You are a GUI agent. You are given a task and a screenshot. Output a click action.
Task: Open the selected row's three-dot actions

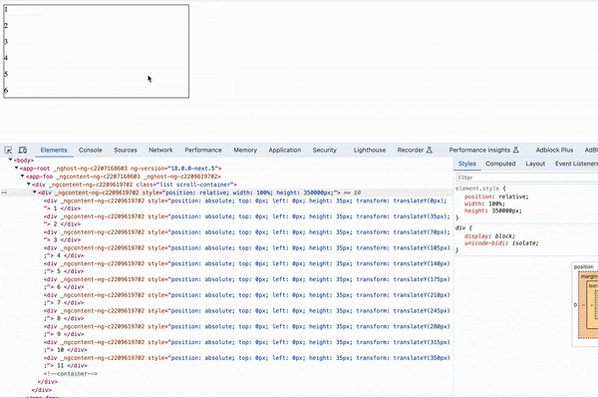point(4,193)
